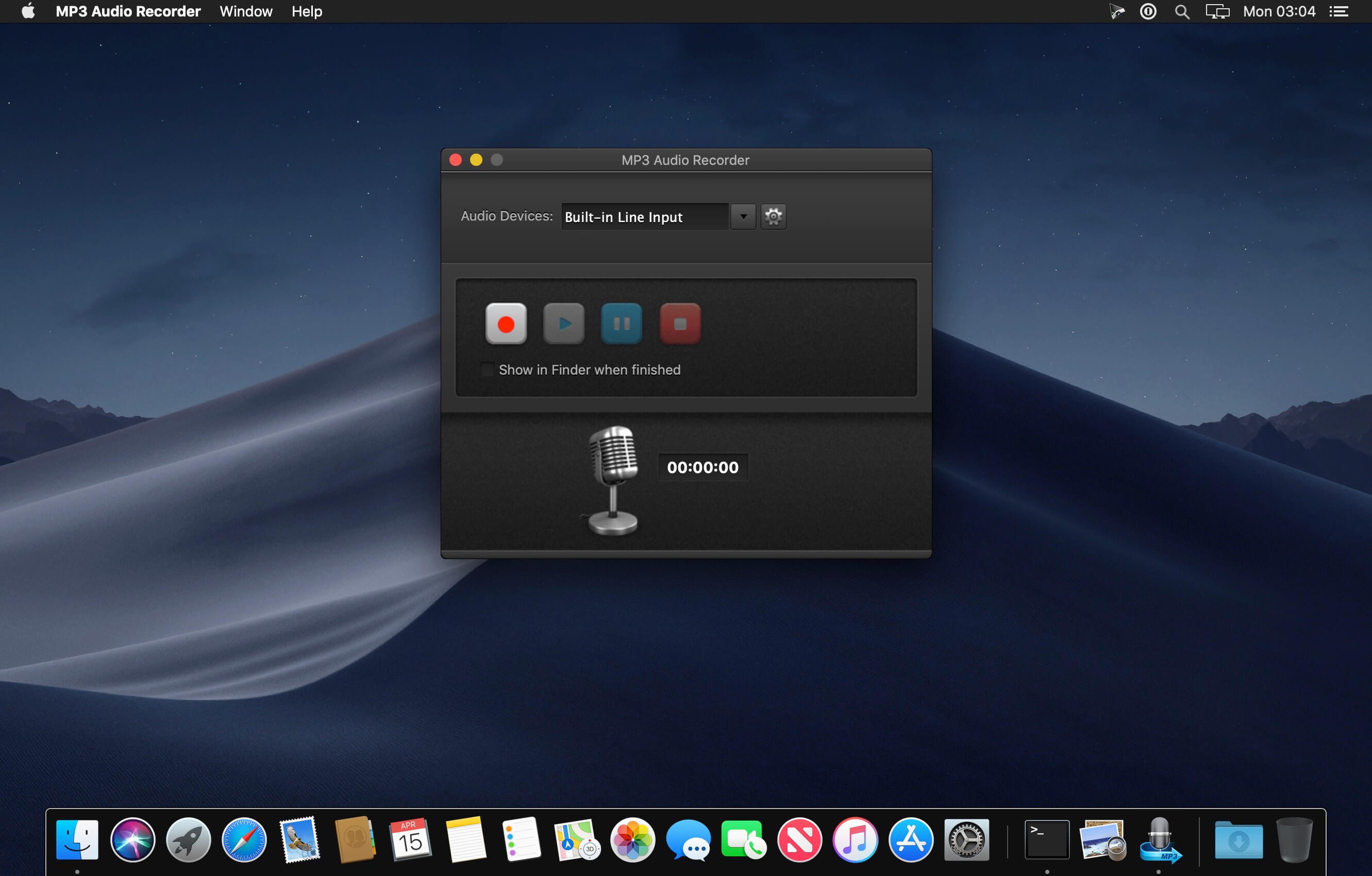Image resolution: width=1372 pixels, height=876 pixels.
Task: Open the MP3 Audio Recorder app menu
Action: [128, 11]
